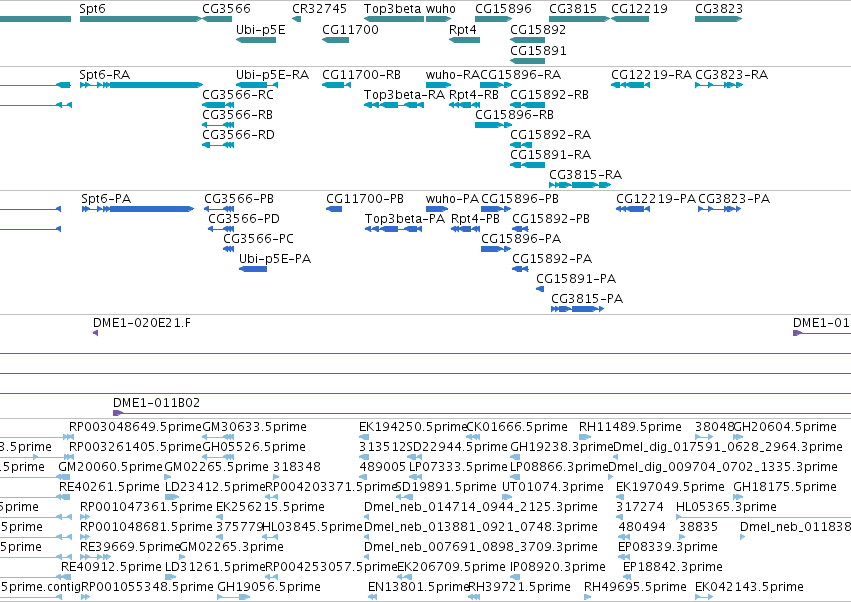Select the CG3566-PD protein label
The width and height of the screenshot is (851, 602).
pyautogui.click(x=244, y=218)
